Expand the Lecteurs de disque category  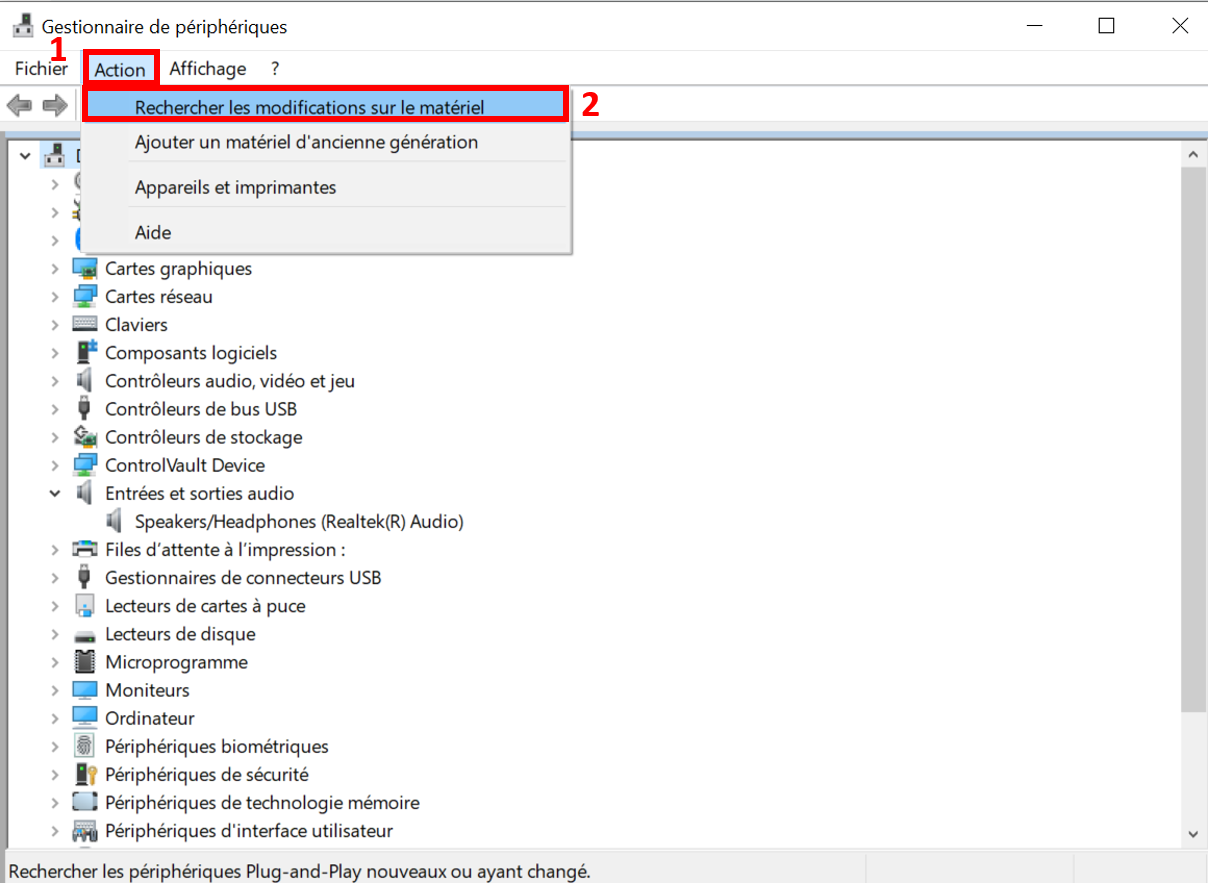tap(55, 634)
